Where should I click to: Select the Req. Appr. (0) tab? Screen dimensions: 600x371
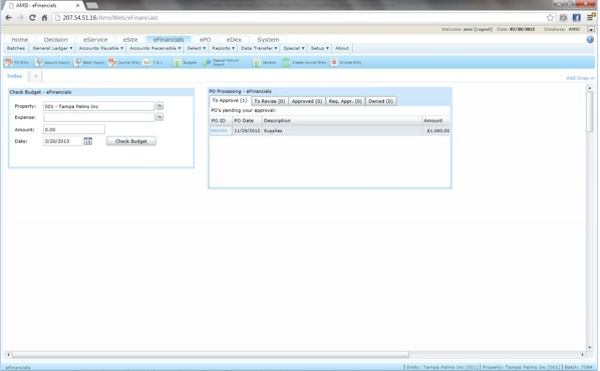pos(345,101)
